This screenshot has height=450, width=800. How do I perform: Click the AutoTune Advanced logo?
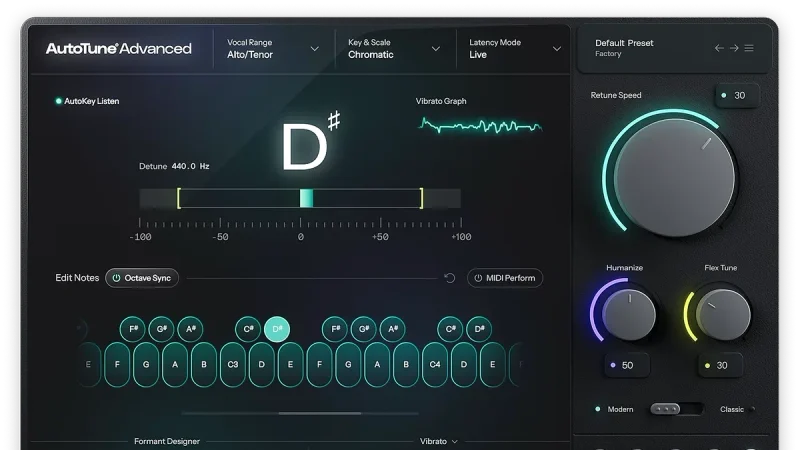pyautogui.click(x=118, y=48)
